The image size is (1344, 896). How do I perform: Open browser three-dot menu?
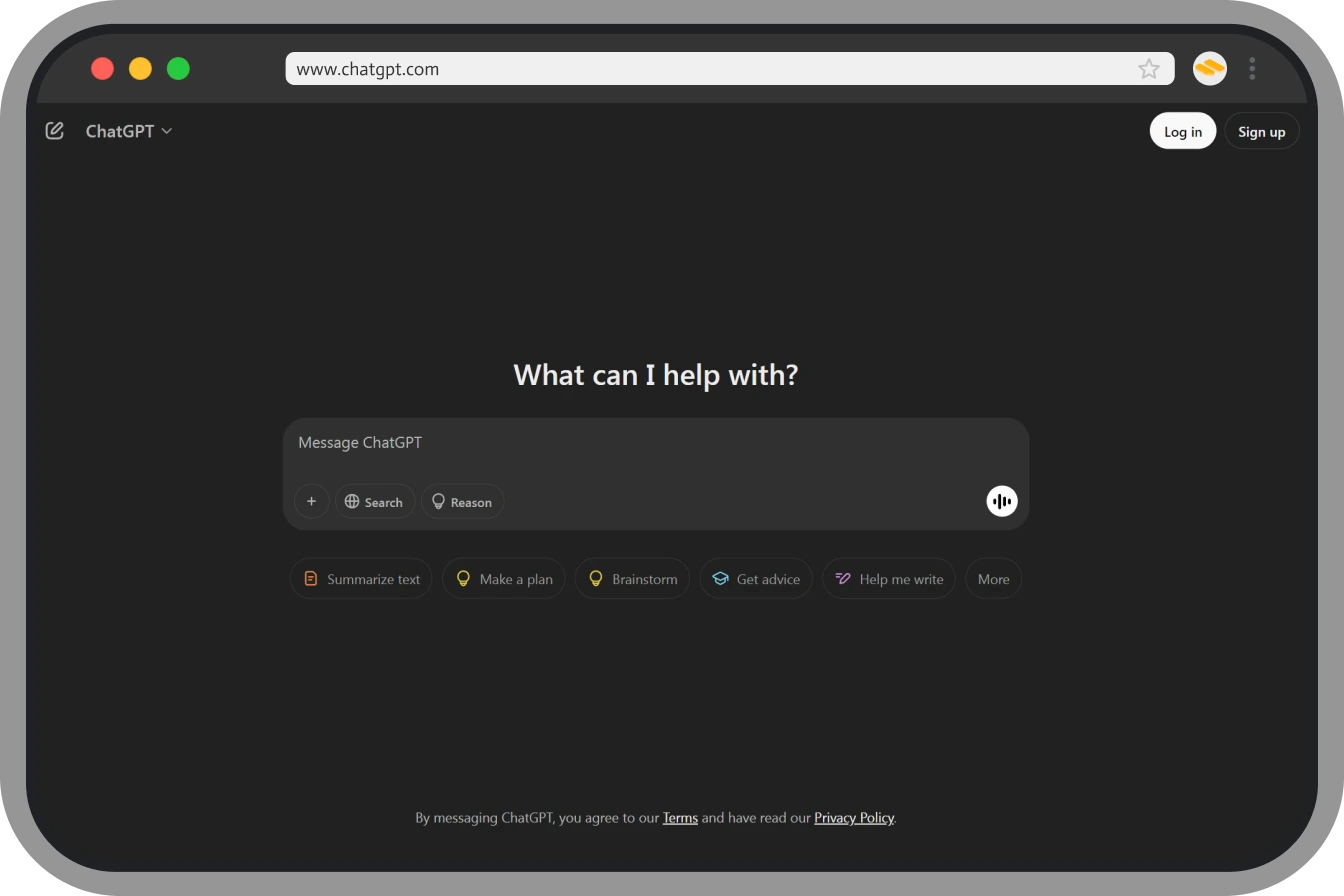(1252, 69)
